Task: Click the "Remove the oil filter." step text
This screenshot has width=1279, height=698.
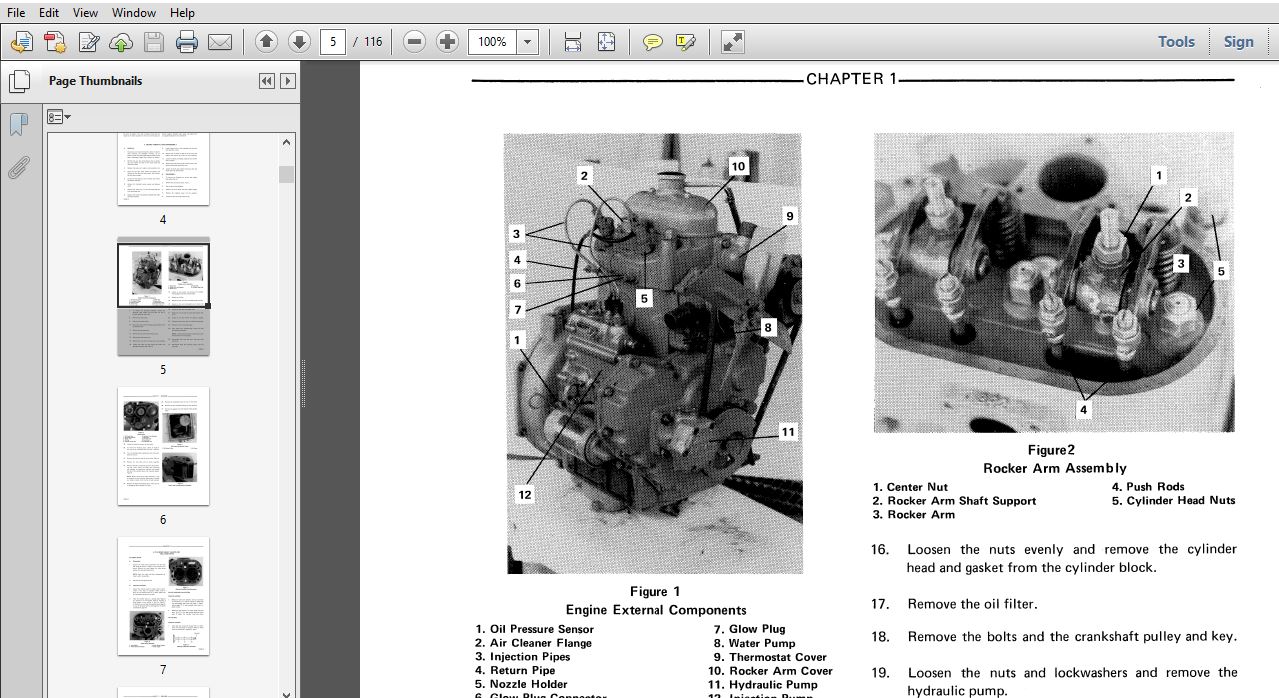Action: point(973,604)
